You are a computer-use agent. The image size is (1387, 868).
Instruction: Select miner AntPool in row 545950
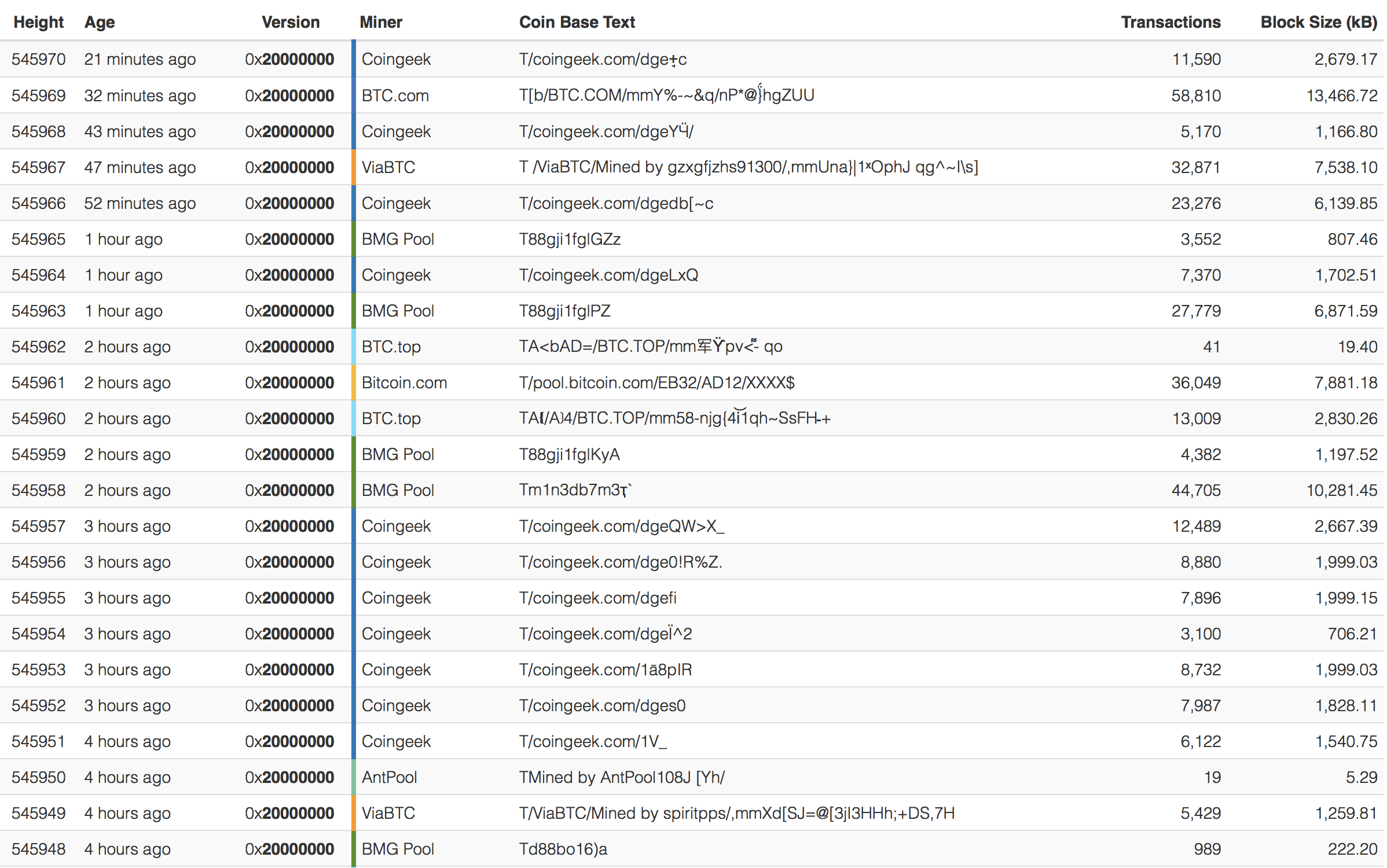pyautogui.click(x=390, y=777)
